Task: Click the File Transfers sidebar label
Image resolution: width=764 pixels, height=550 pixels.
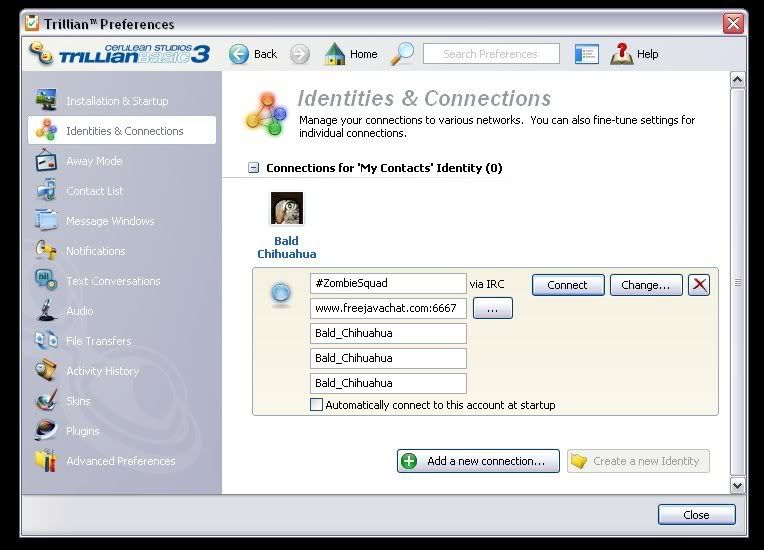Action: click(x=99, y=341)
